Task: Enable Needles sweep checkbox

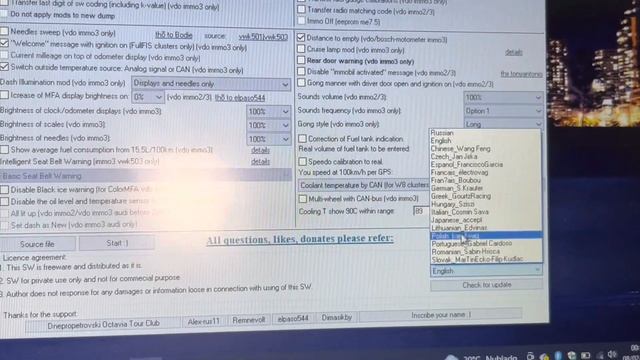Action: coord(4,31)
